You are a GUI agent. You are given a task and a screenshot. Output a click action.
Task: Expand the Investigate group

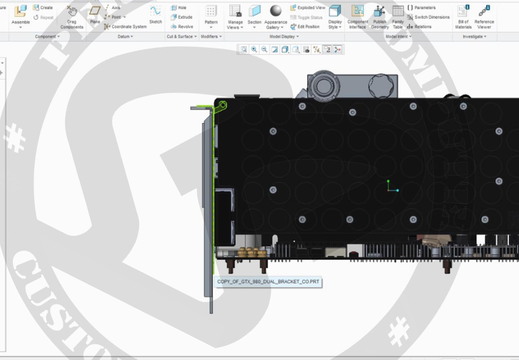coord(474,36)
